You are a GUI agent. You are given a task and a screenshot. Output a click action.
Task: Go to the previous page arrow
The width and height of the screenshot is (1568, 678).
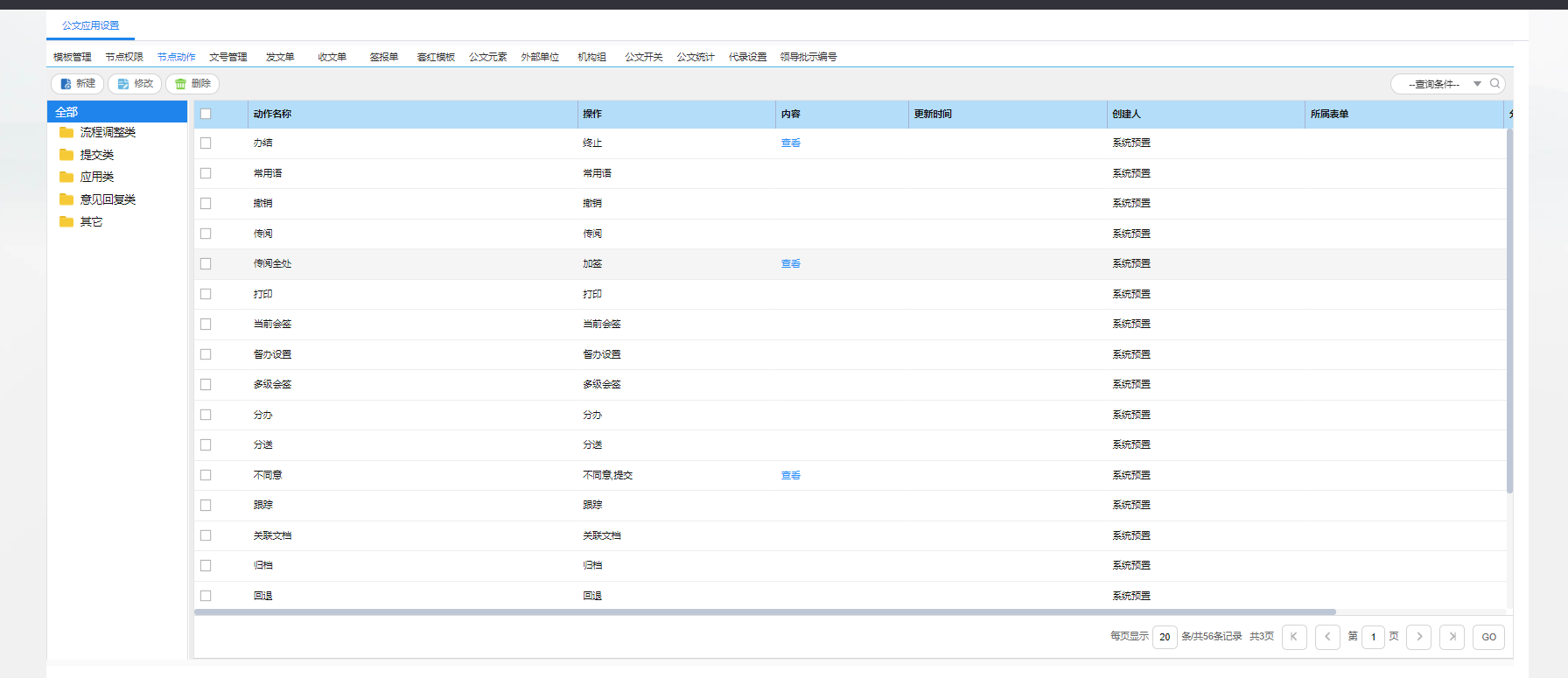pos(1327,637)
